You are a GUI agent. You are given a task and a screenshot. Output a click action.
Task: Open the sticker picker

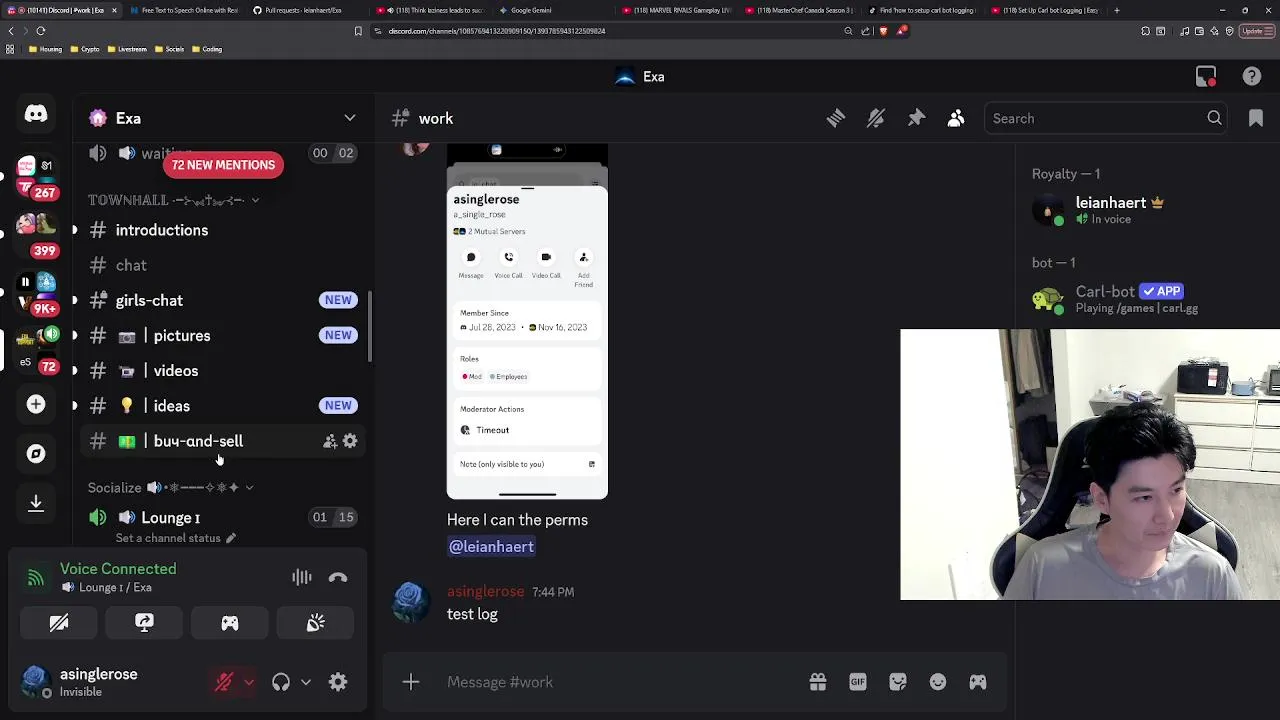coord(898,682)
